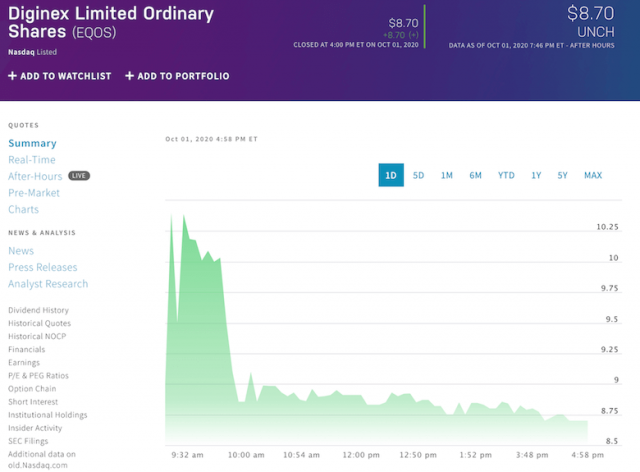
Task: Click the plus icon for Add to Watchlist
Action: [x=12, y=76]
